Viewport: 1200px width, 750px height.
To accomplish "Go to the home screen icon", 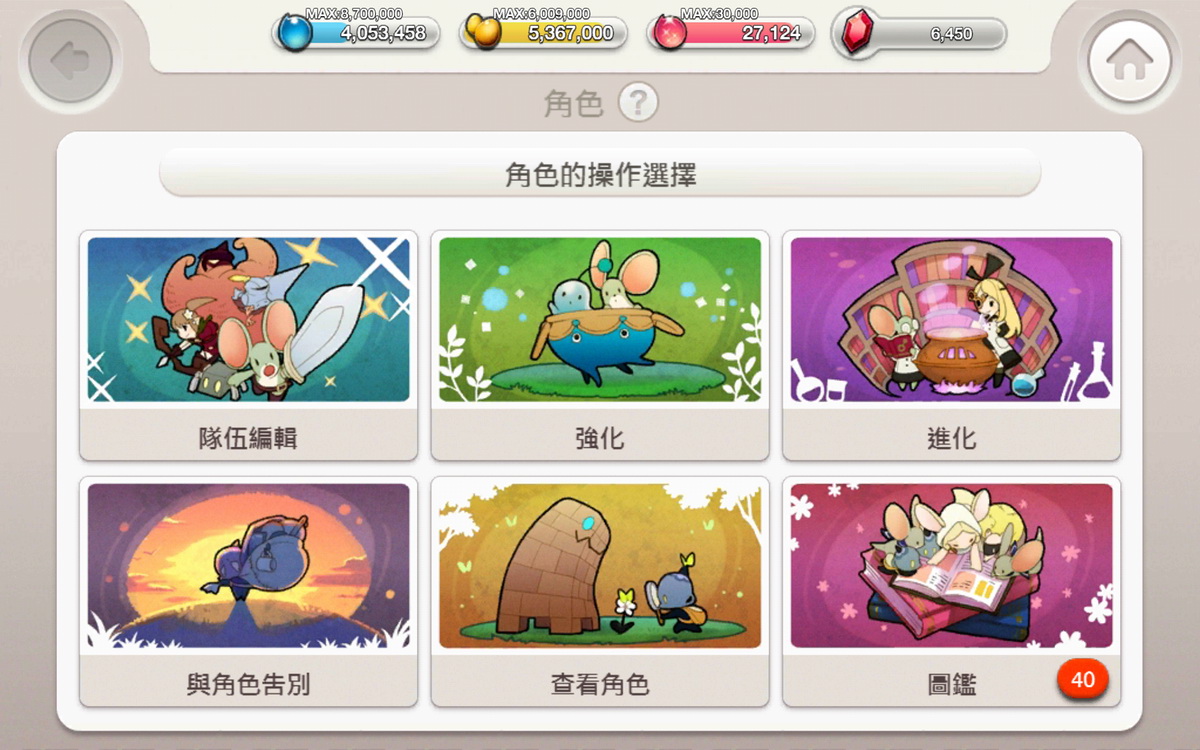I will click(1129, 61).
